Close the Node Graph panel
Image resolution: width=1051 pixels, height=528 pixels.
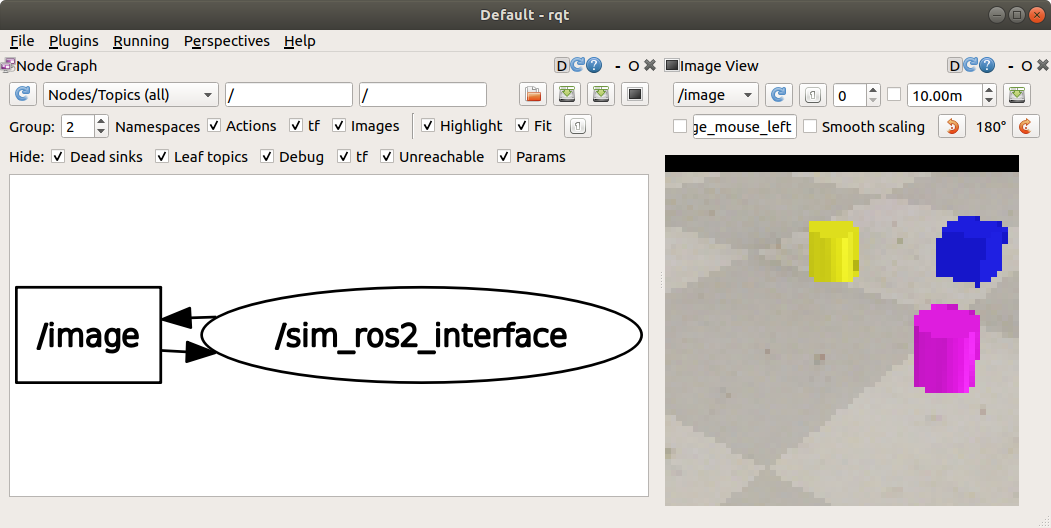650,65
